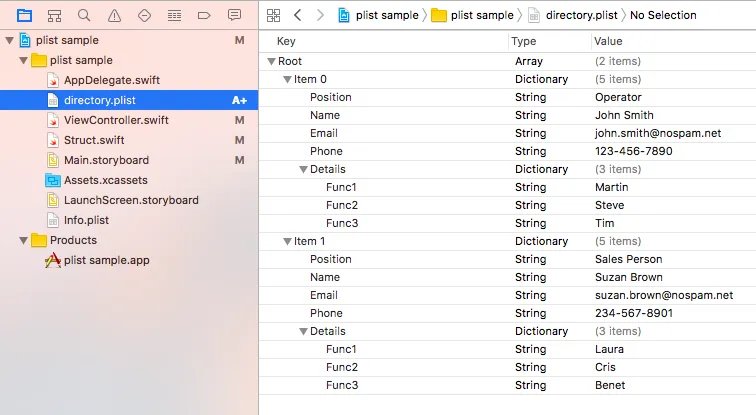Screen dimensions: 756x415
Task: Select the John Smith value
Action: (624, 115)
